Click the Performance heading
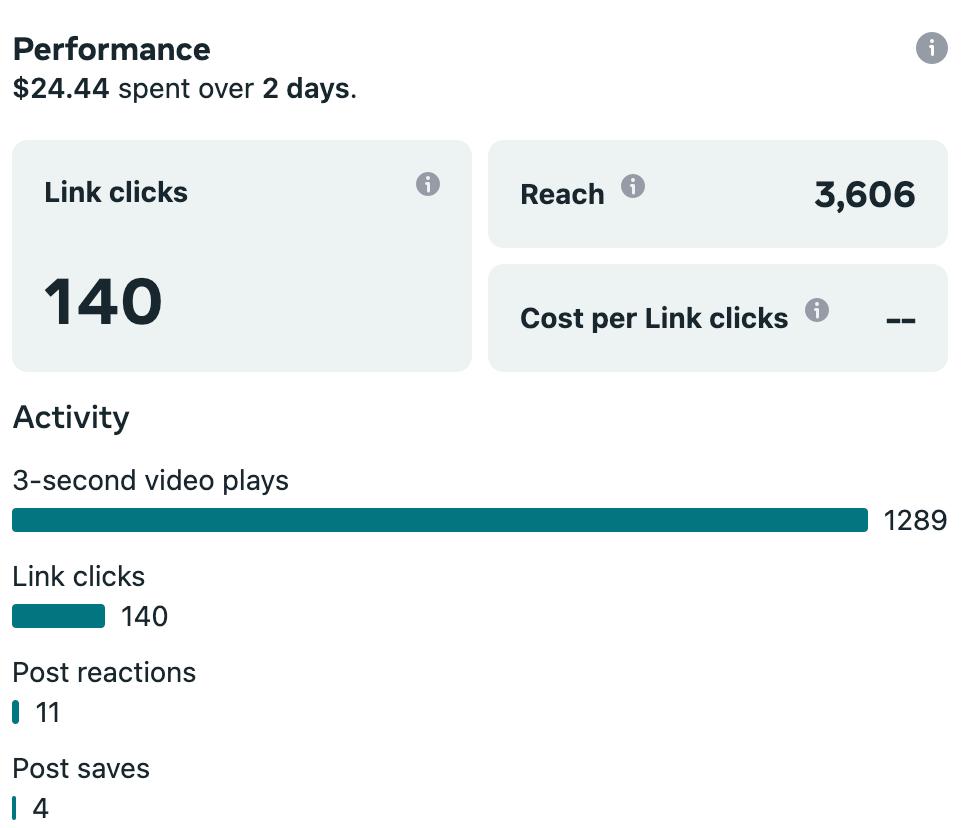 point(111,49)
